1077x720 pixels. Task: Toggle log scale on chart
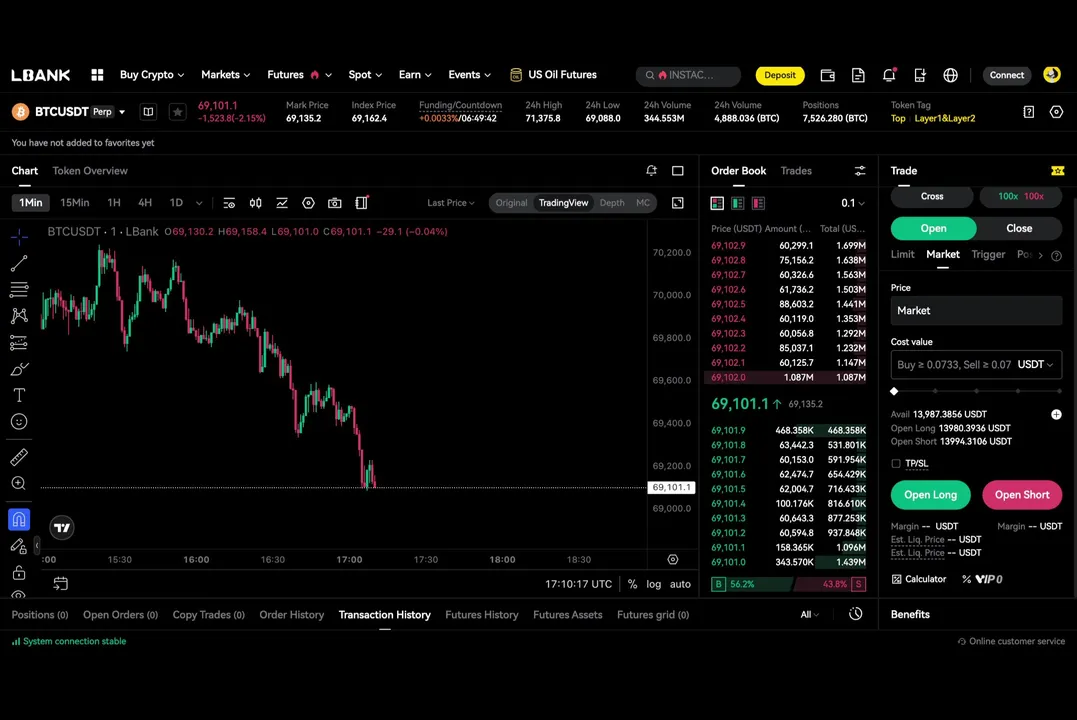click(x=653, y=584)
